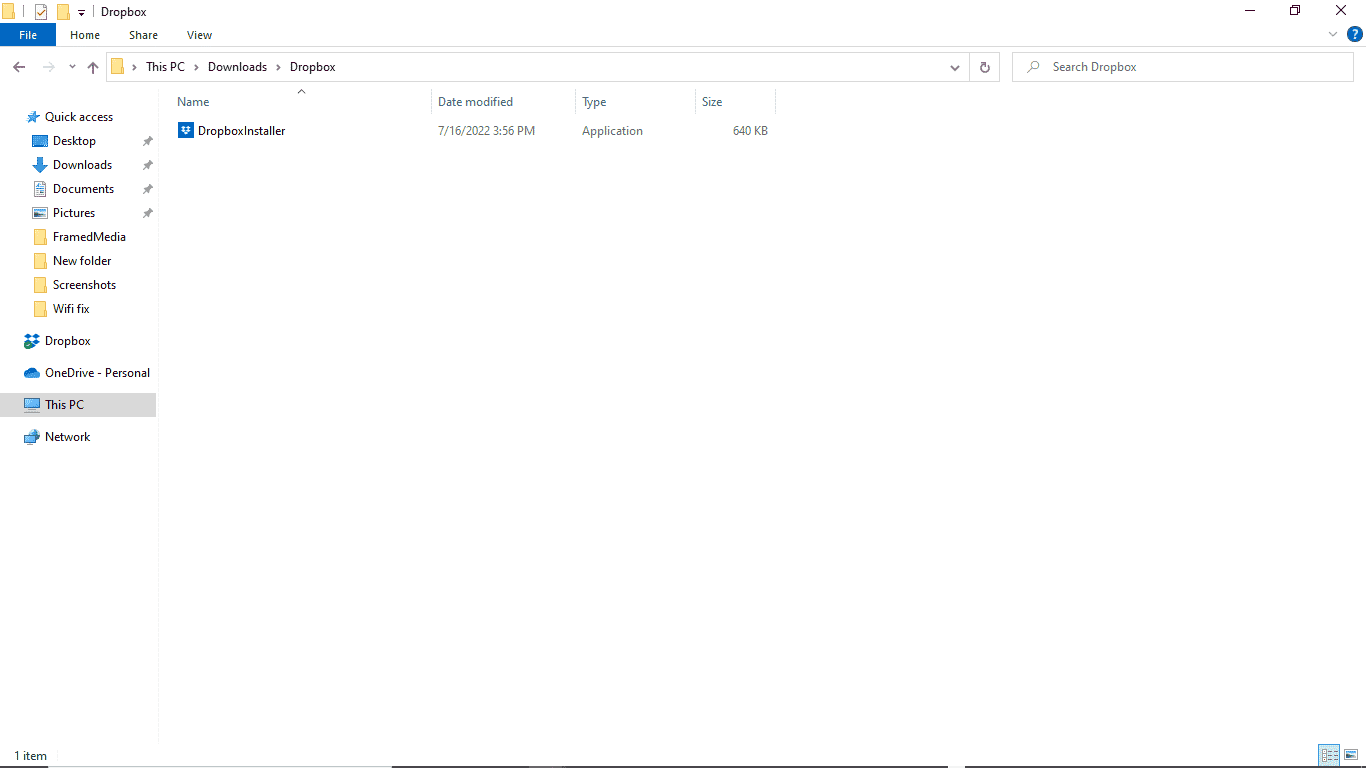1366x768 pixels.
Task: Click Downloads in address bar path
Action: point(237,67)
